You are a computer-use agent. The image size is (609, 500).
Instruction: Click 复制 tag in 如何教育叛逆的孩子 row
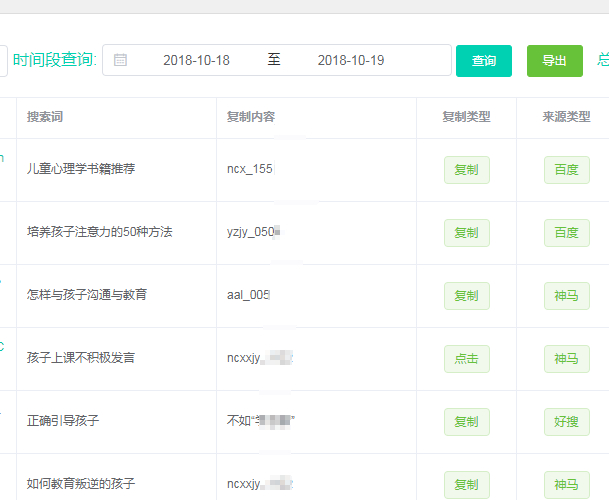[466, 485]
